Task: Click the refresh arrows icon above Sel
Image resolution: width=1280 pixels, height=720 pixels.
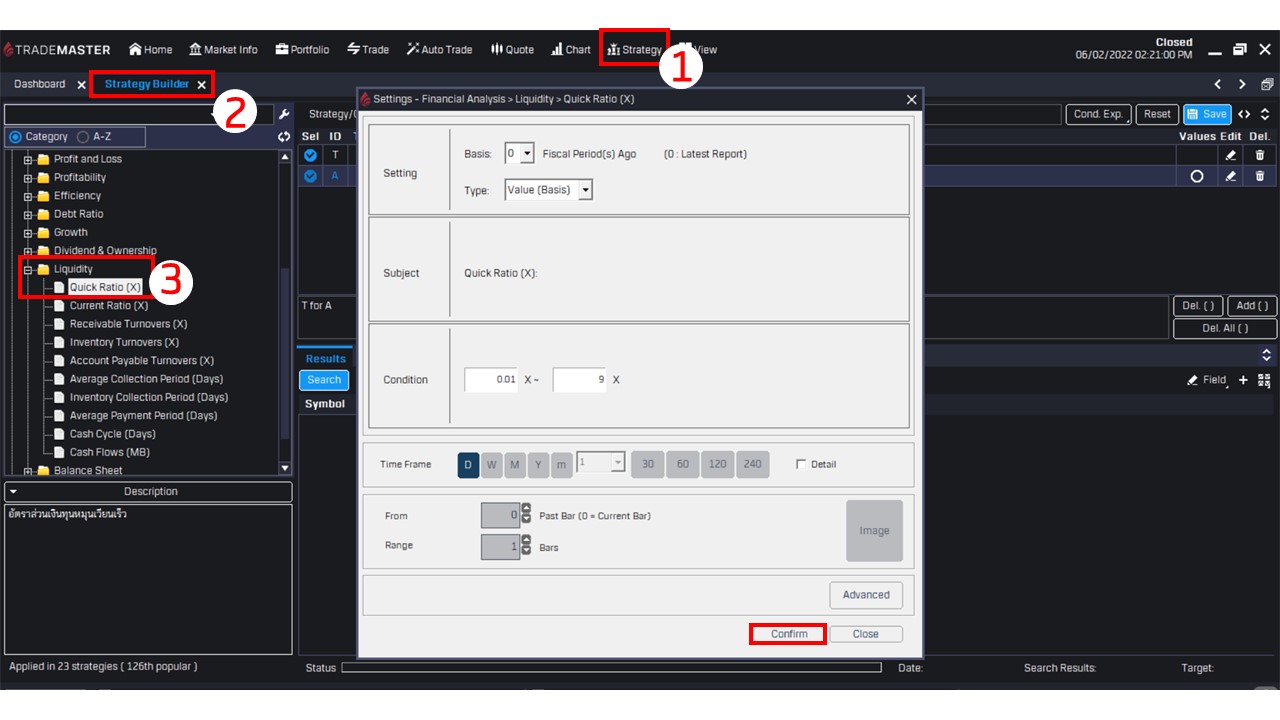Action: point(284,137)
